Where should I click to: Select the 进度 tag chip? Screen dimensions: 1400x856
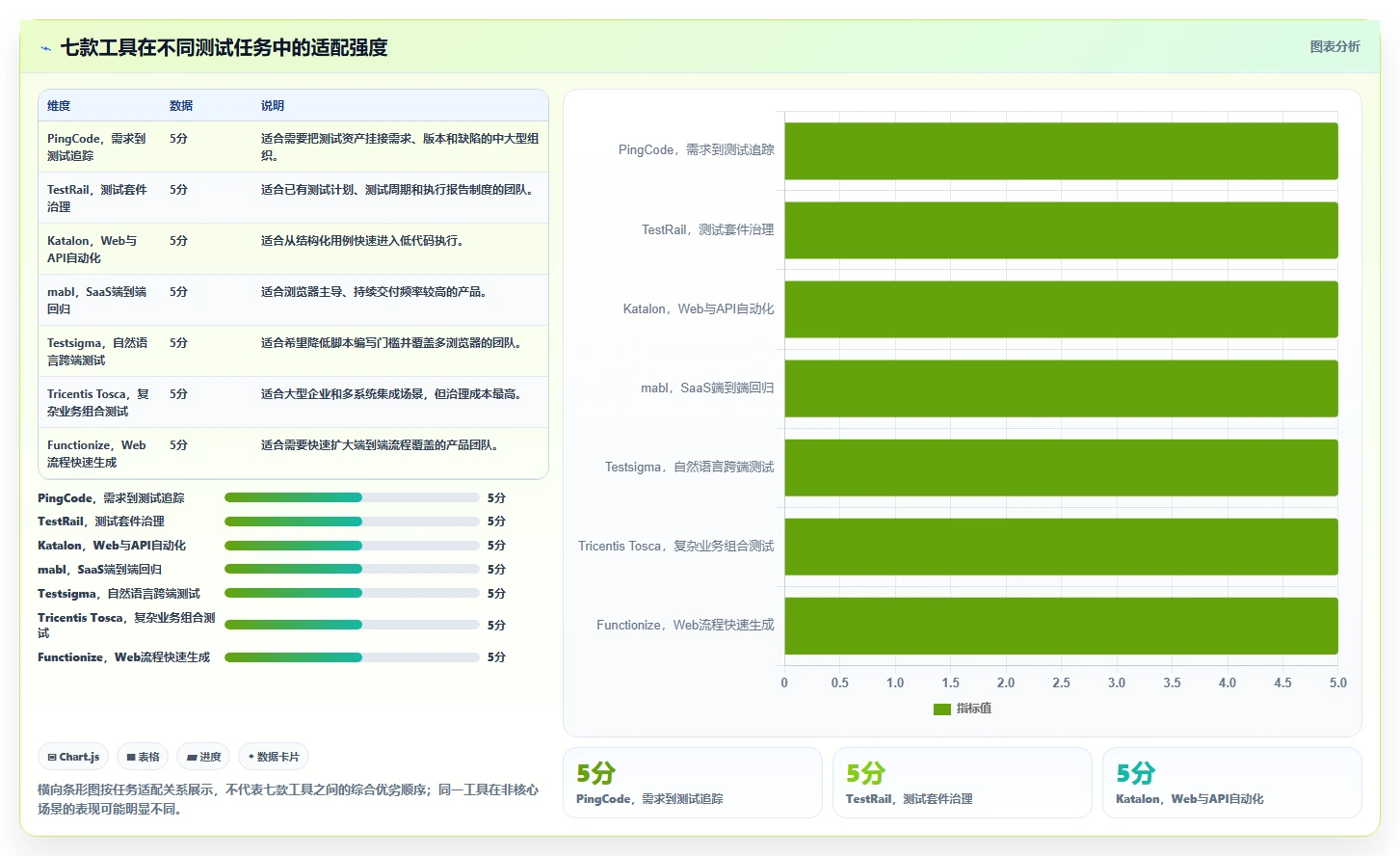click(203, 757)
